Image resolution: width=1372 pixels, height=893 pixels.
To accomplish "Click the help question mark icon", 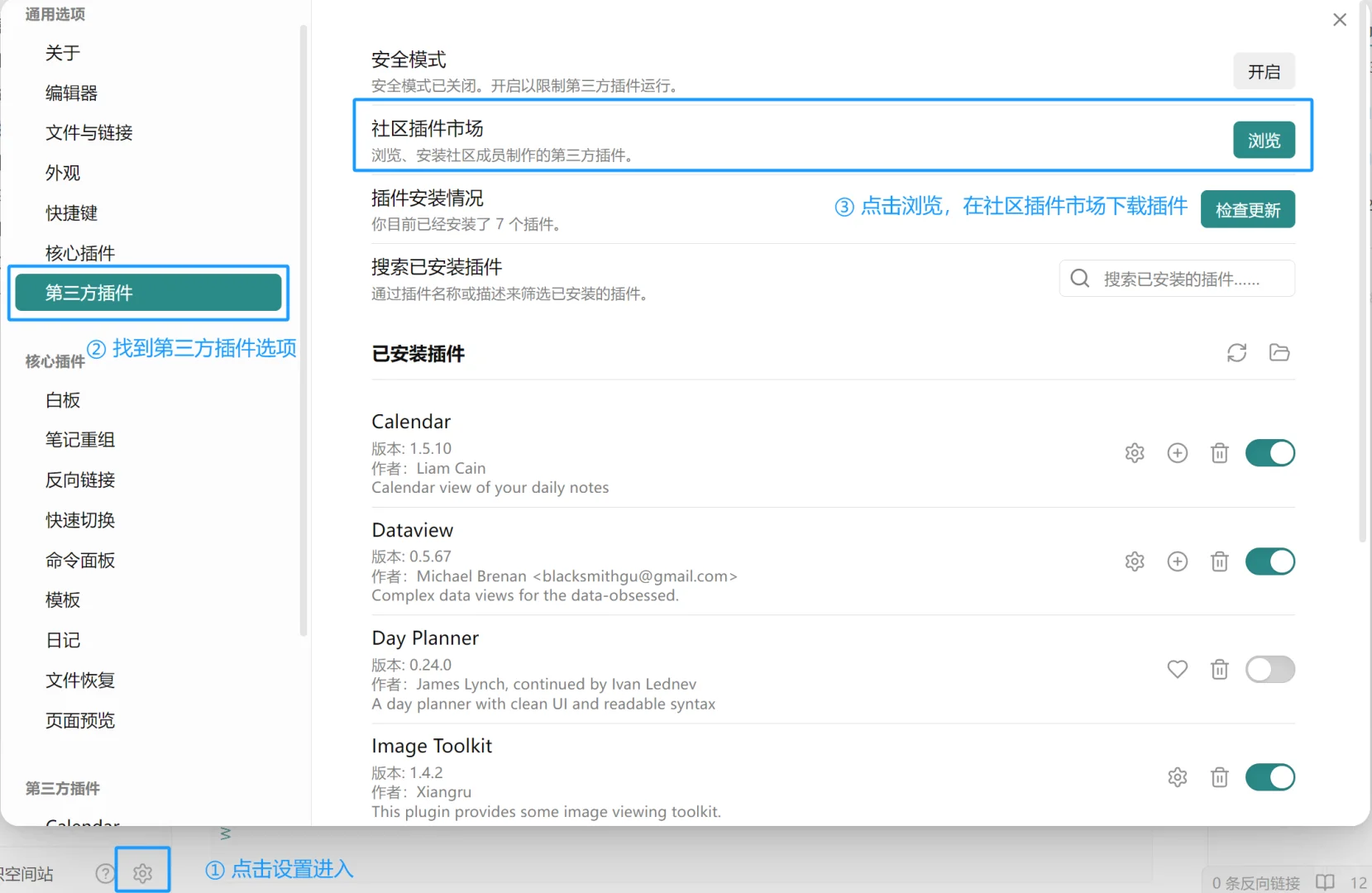I will click(x=104, y=872).
